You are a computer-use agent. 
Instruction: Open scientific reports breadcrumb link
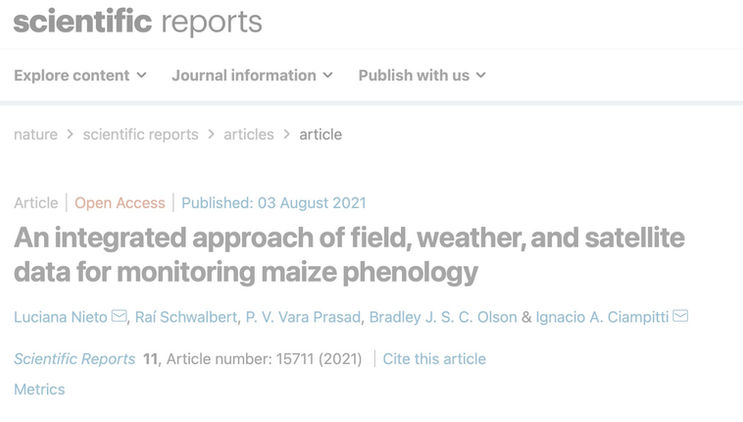(140, 134)
